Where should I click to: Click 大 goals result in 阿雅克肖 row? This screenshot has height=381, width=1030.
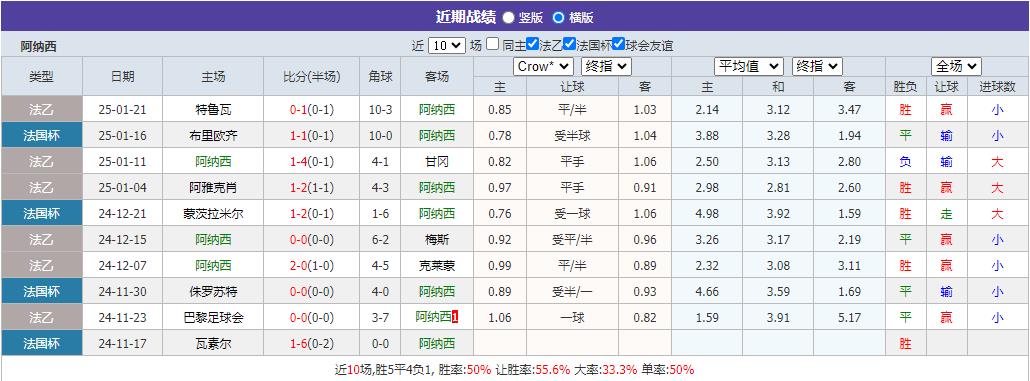(x=997, y=188)
